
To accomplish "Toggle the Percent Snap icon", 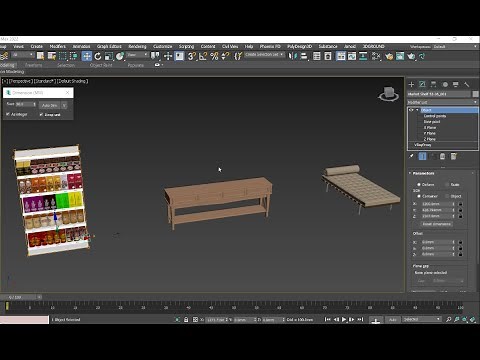I will tap(214, 56).
